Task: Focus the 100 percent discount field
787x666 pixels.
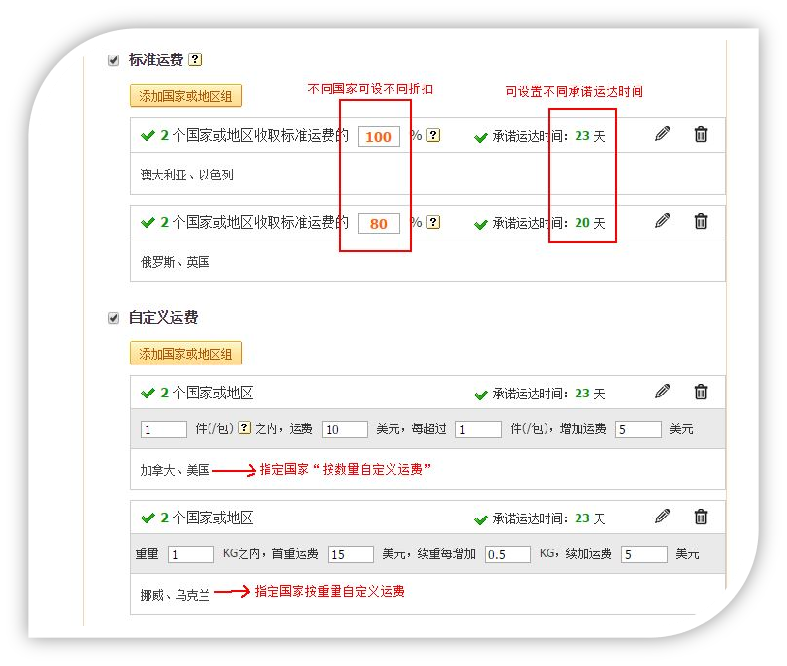Action: [379, 137]
